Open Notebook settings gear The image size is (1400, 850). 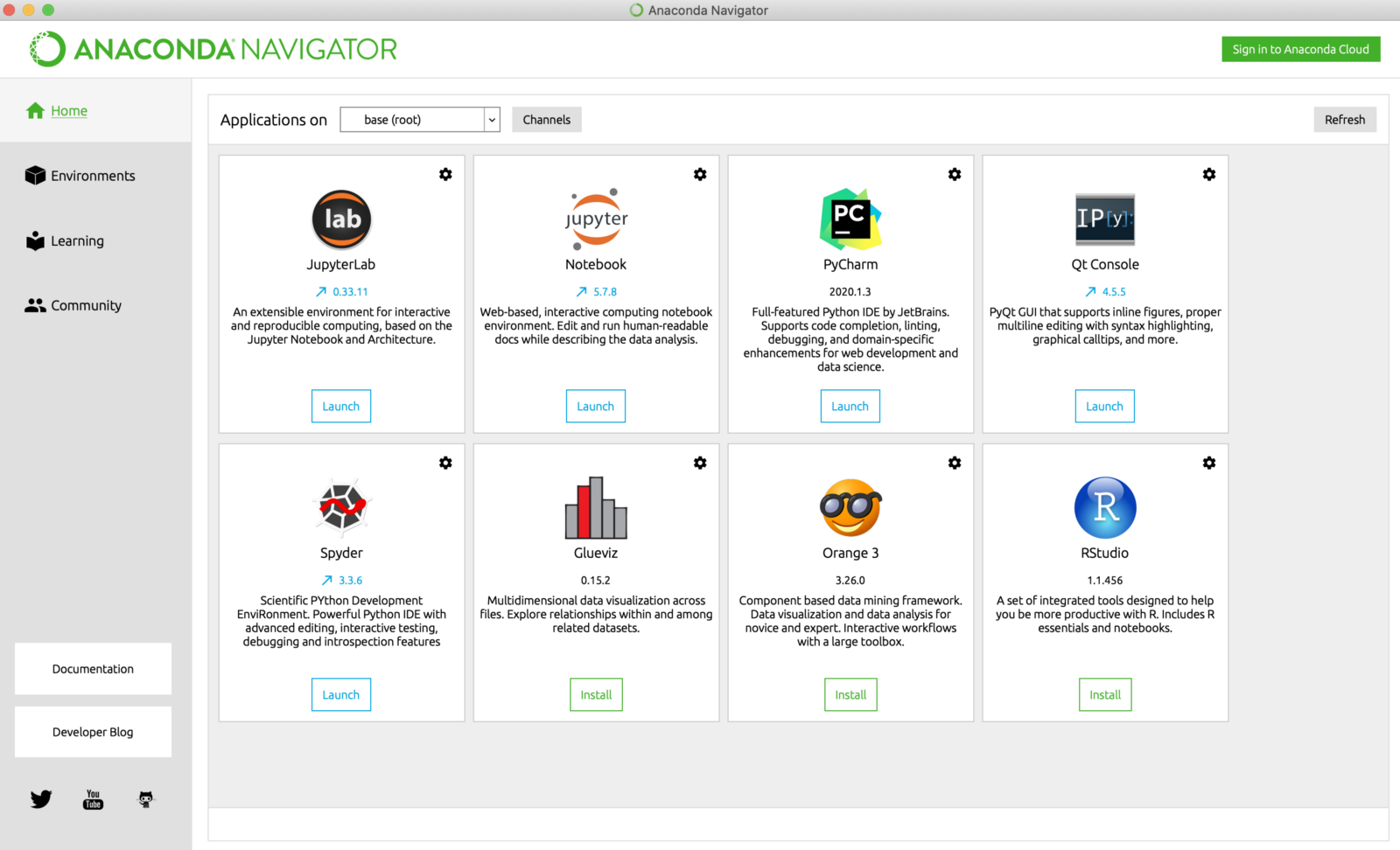[700, 174]
